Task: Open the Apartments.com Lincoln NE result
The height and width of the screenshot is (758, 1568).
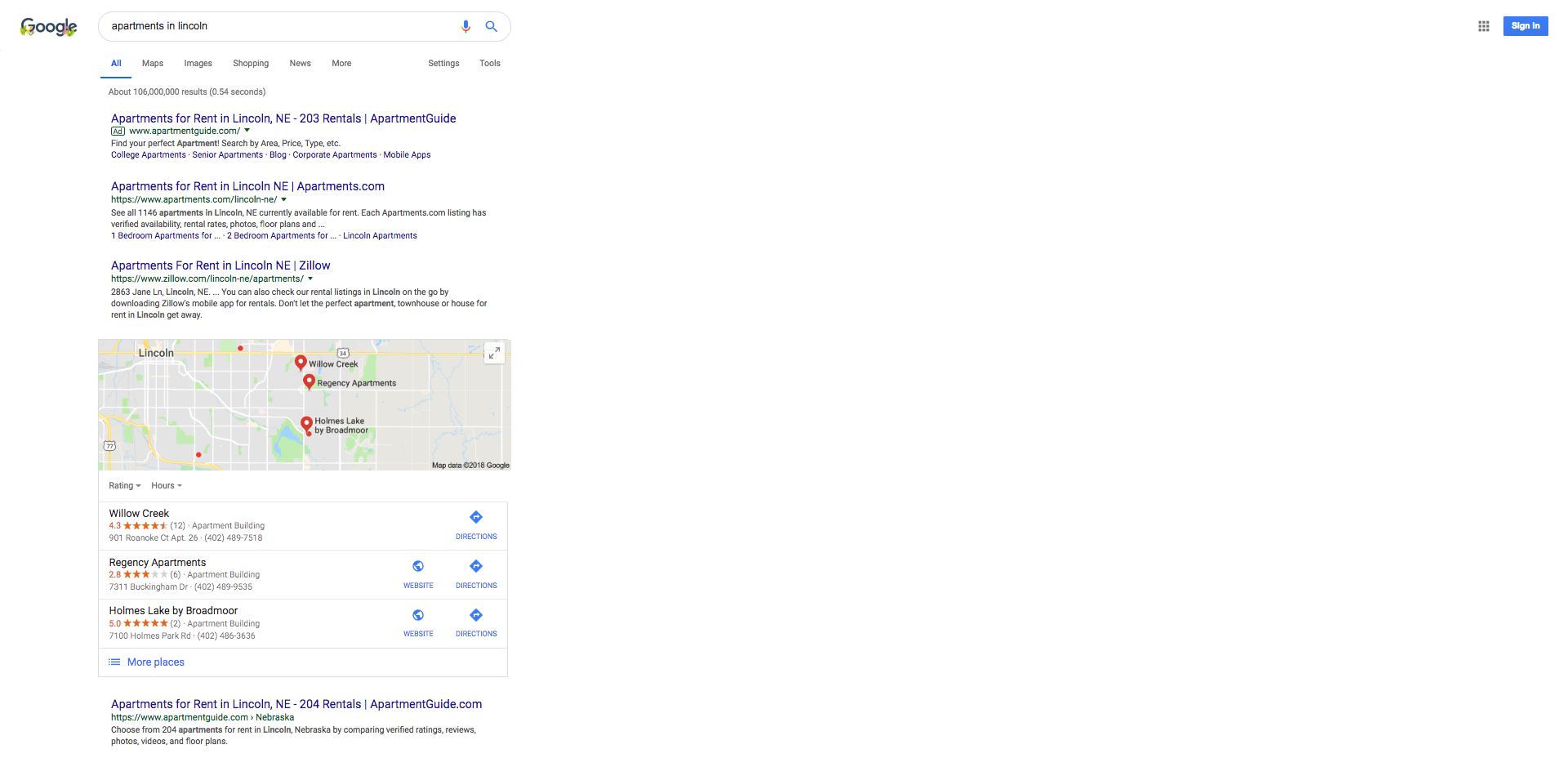Action: 247,186
